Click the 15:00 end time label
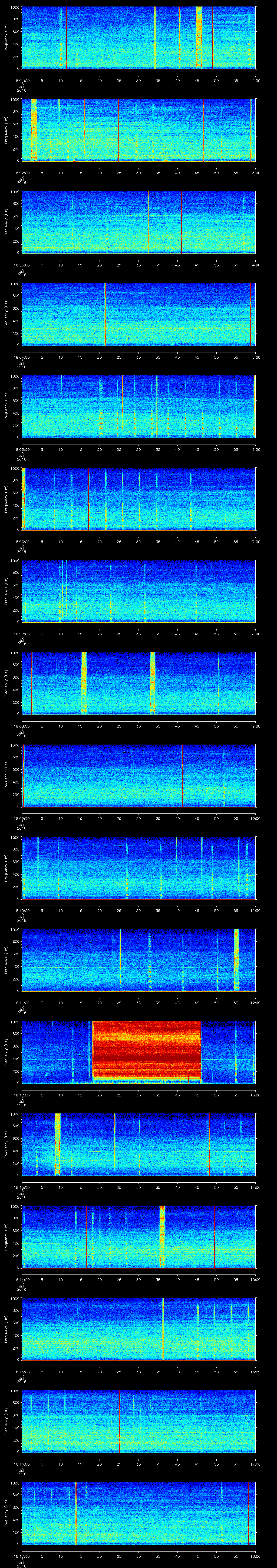 pos(256,1279)
